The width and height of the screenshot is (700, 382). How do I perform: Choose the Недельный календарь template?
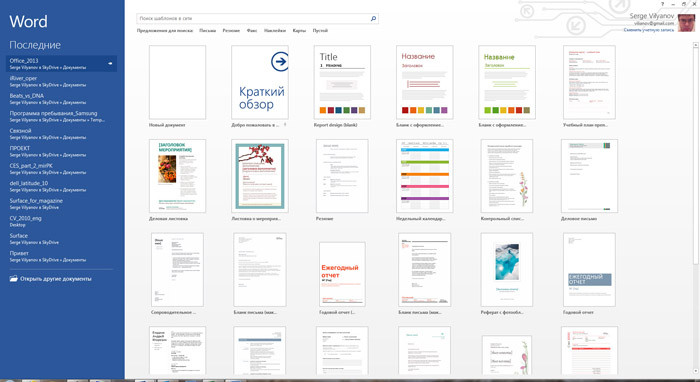425,176
